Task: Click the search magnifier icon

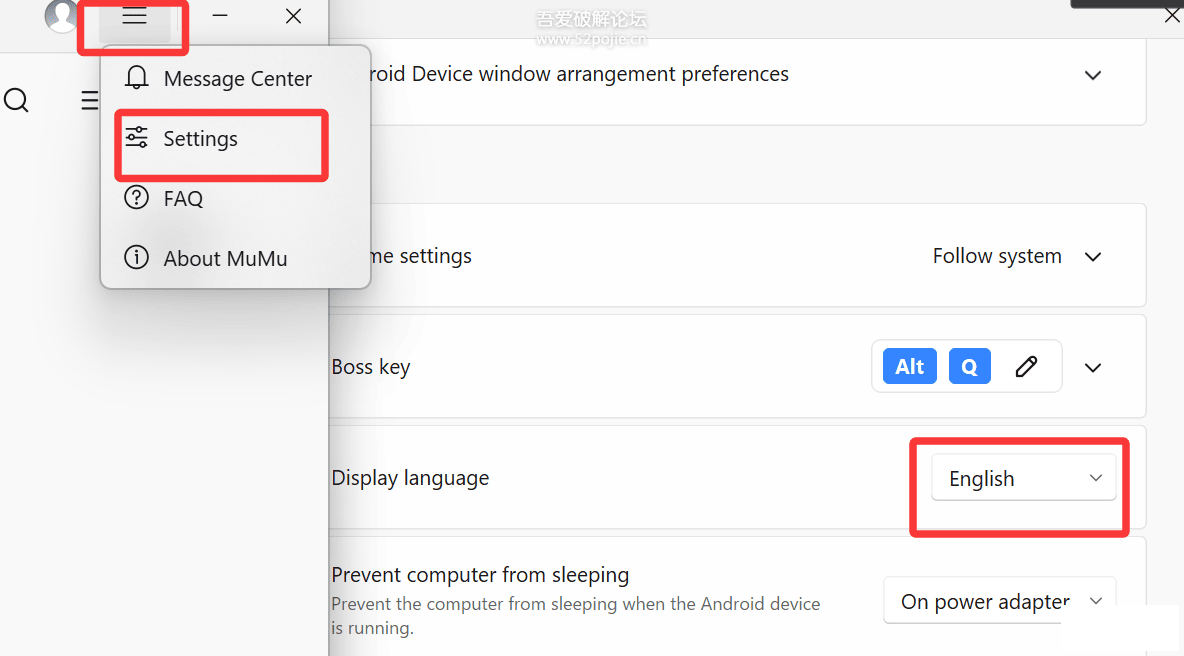Action: coord(16,100)
